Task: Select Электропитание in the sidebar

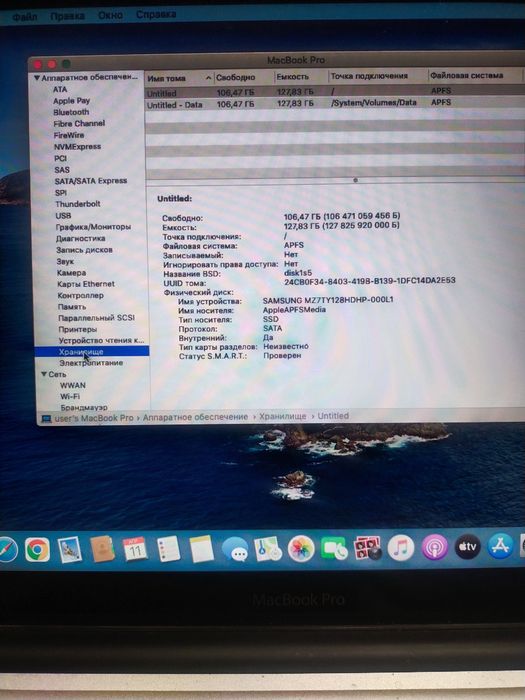Action: [91, 363]
